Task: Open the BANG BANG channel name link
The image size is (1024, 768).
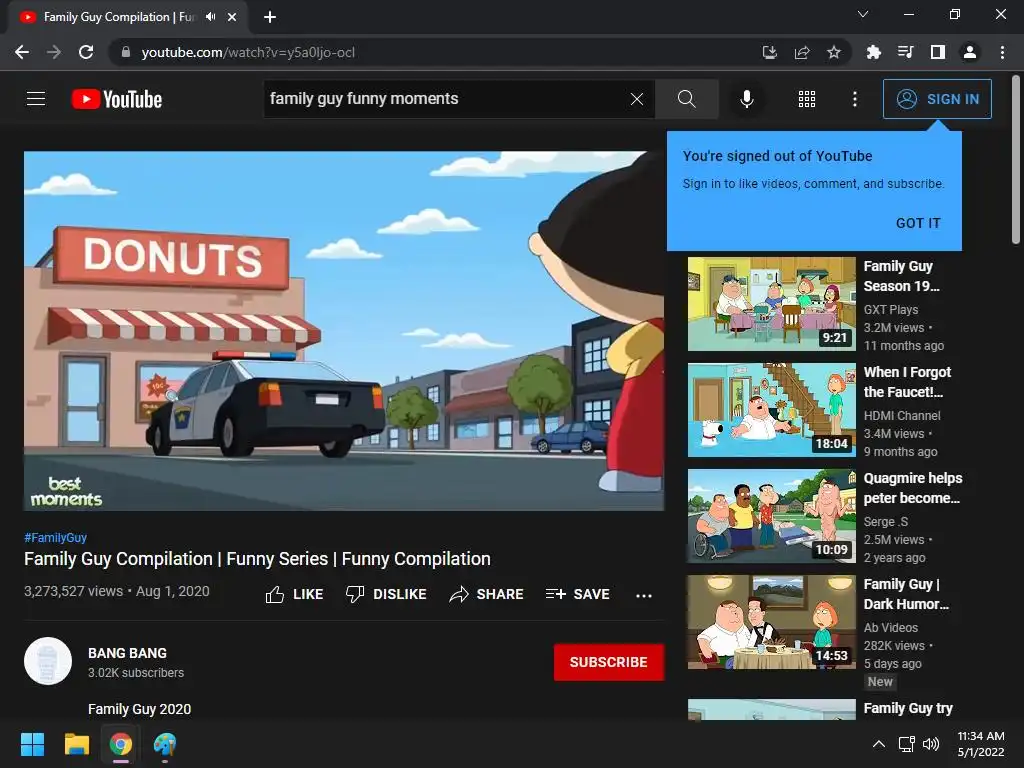Action: tap(127, 653)
